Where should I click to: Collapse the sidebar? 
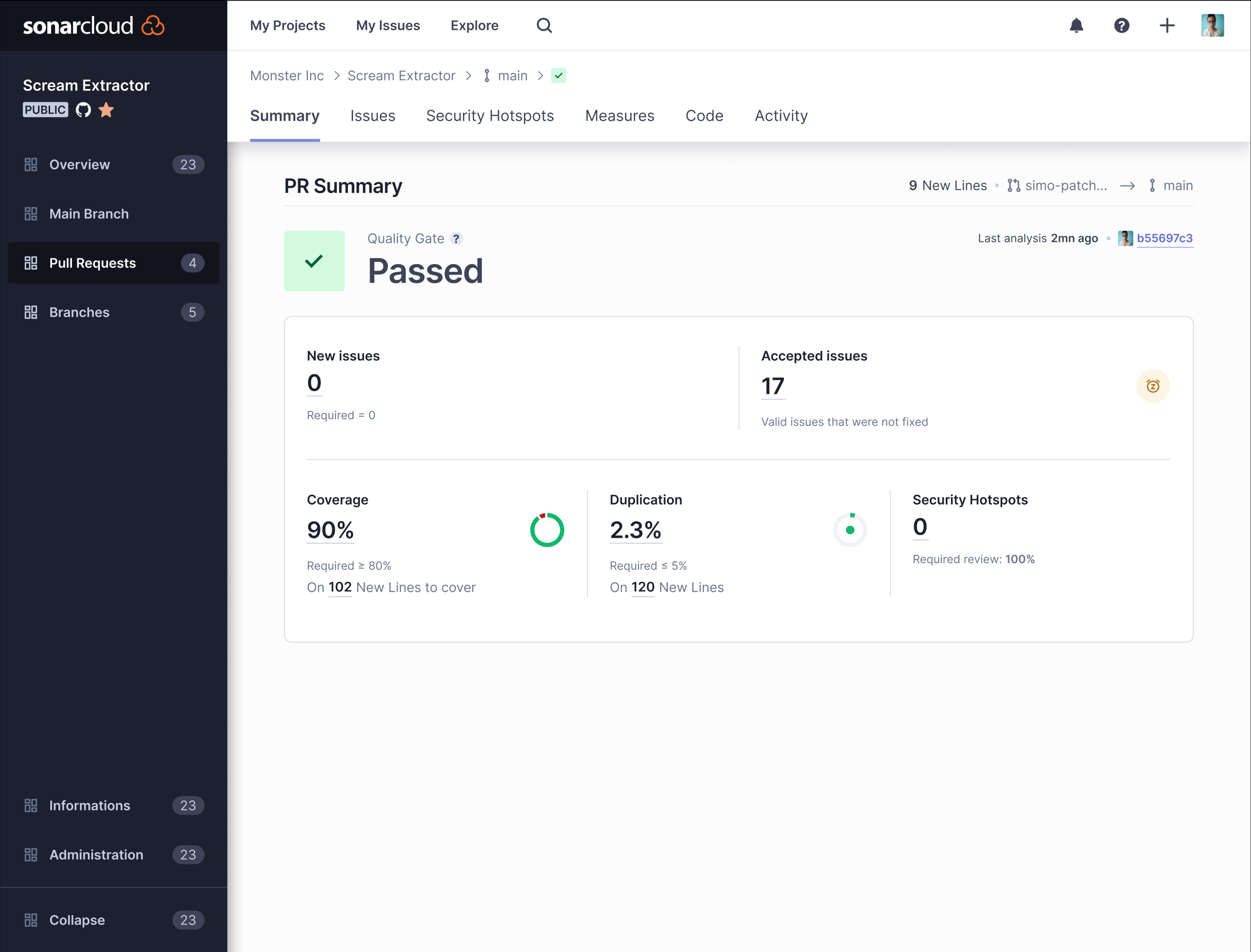click(x=113, y=920)
